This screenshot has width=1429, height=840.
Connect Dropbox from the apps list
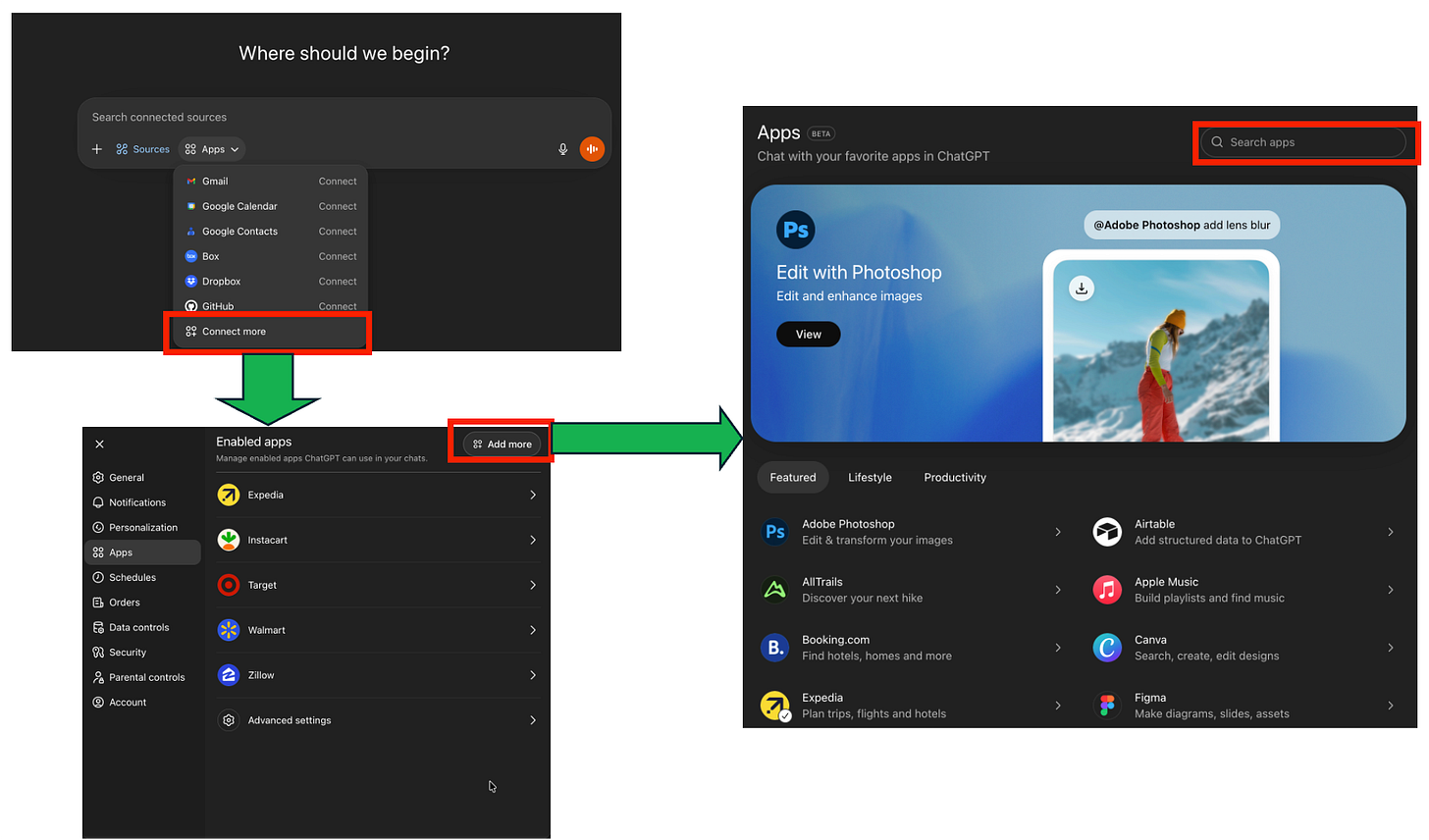click(338, 282)
